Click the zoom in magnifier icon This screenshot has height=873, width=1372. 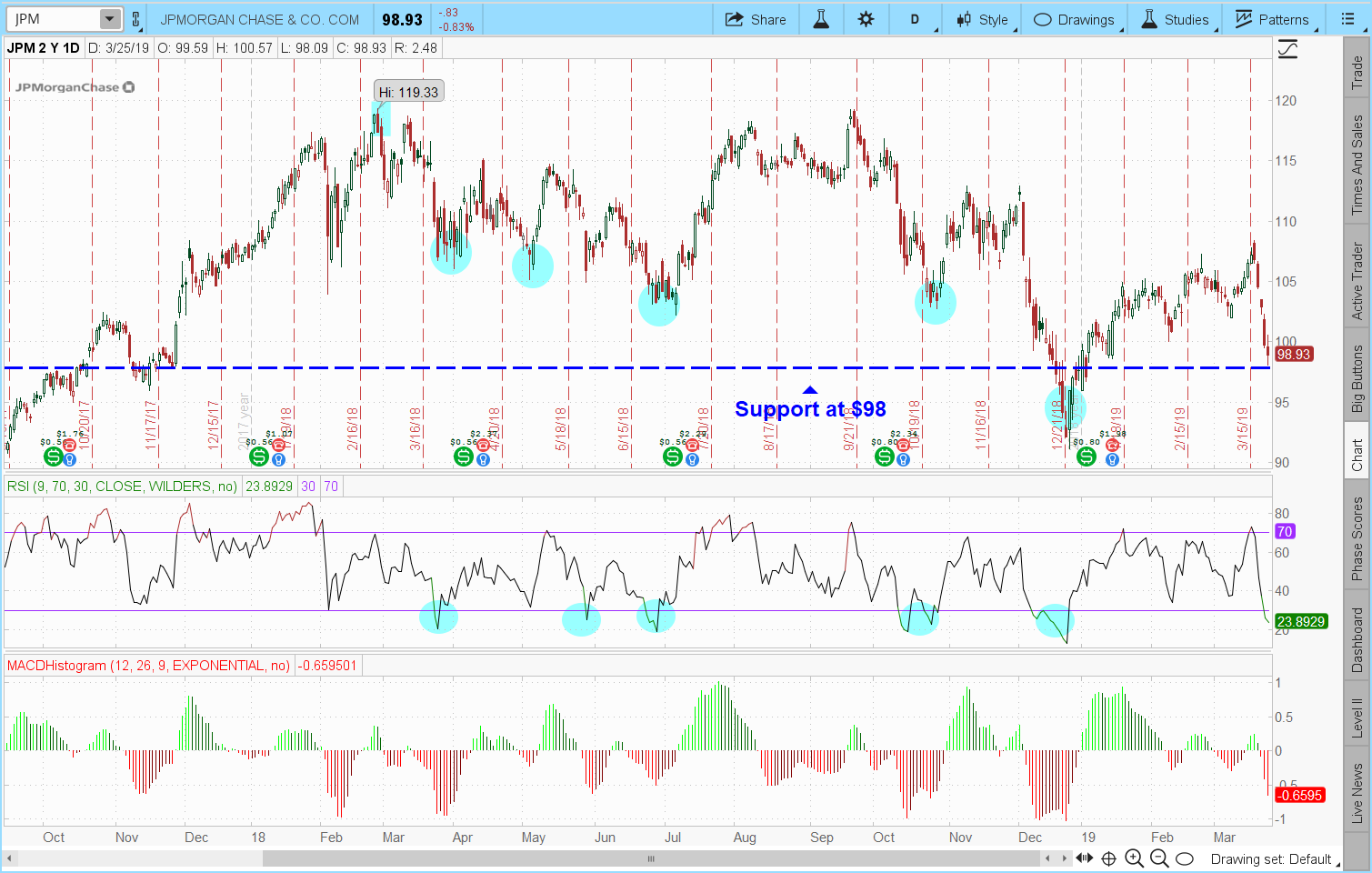coord(1134,858)
